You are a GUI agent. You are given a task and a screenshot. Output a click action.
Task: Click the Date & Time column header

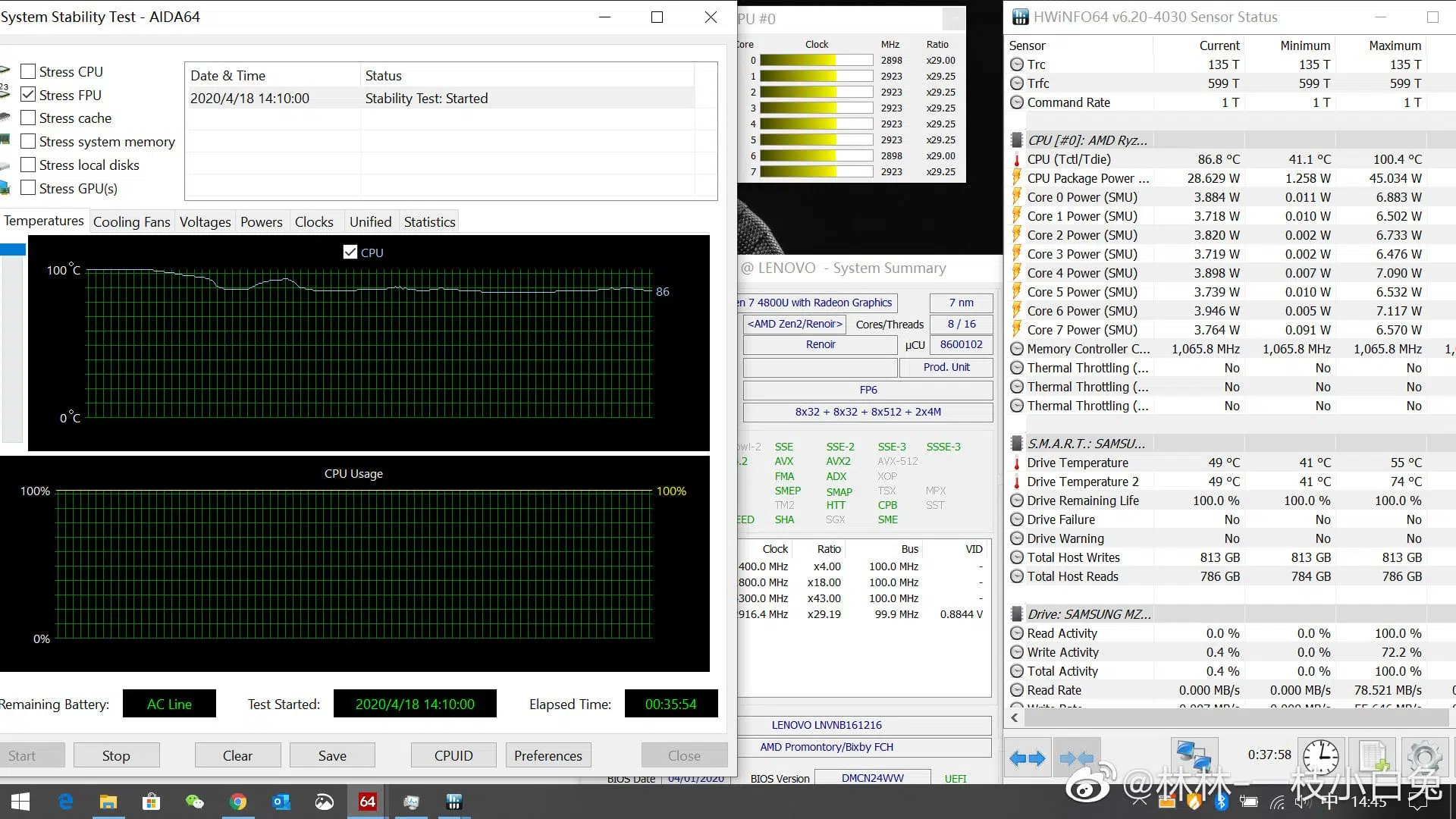point(273,76)
